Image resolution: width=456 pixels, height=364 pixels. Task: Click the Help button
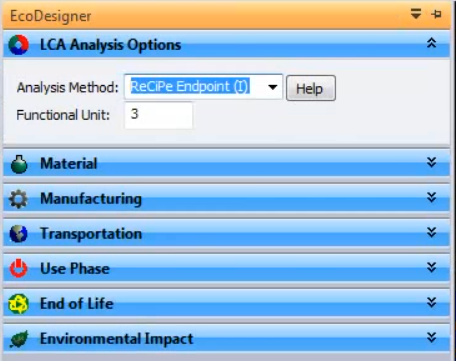pos(311,88)
